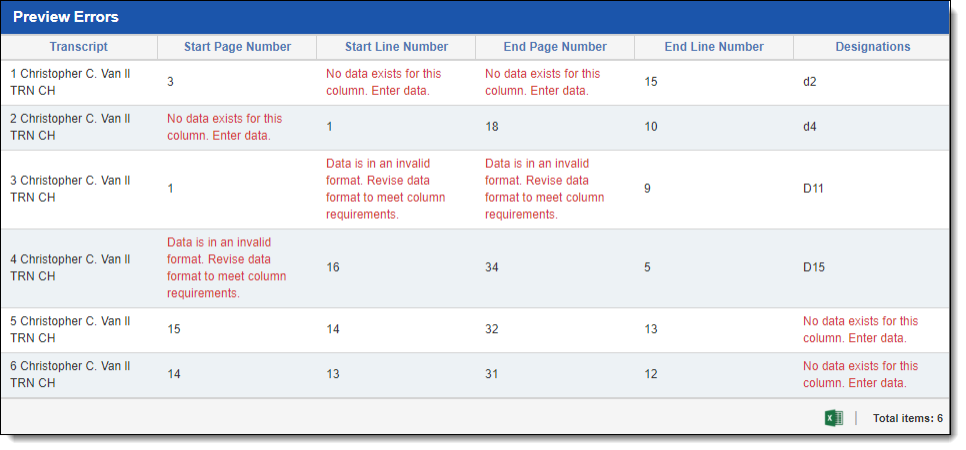Sort by End Line Number header
This screenshot has width=966, height=450.
click(x=714, y=47)
